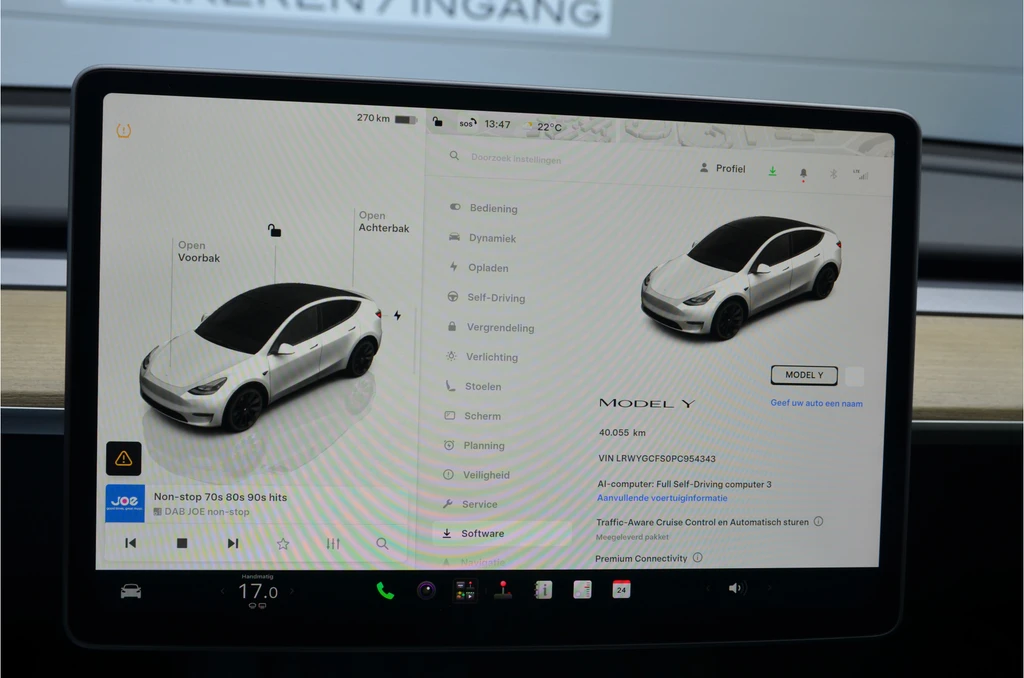
Task: Toggle the door lock icon above car
Action: point(274,230)
